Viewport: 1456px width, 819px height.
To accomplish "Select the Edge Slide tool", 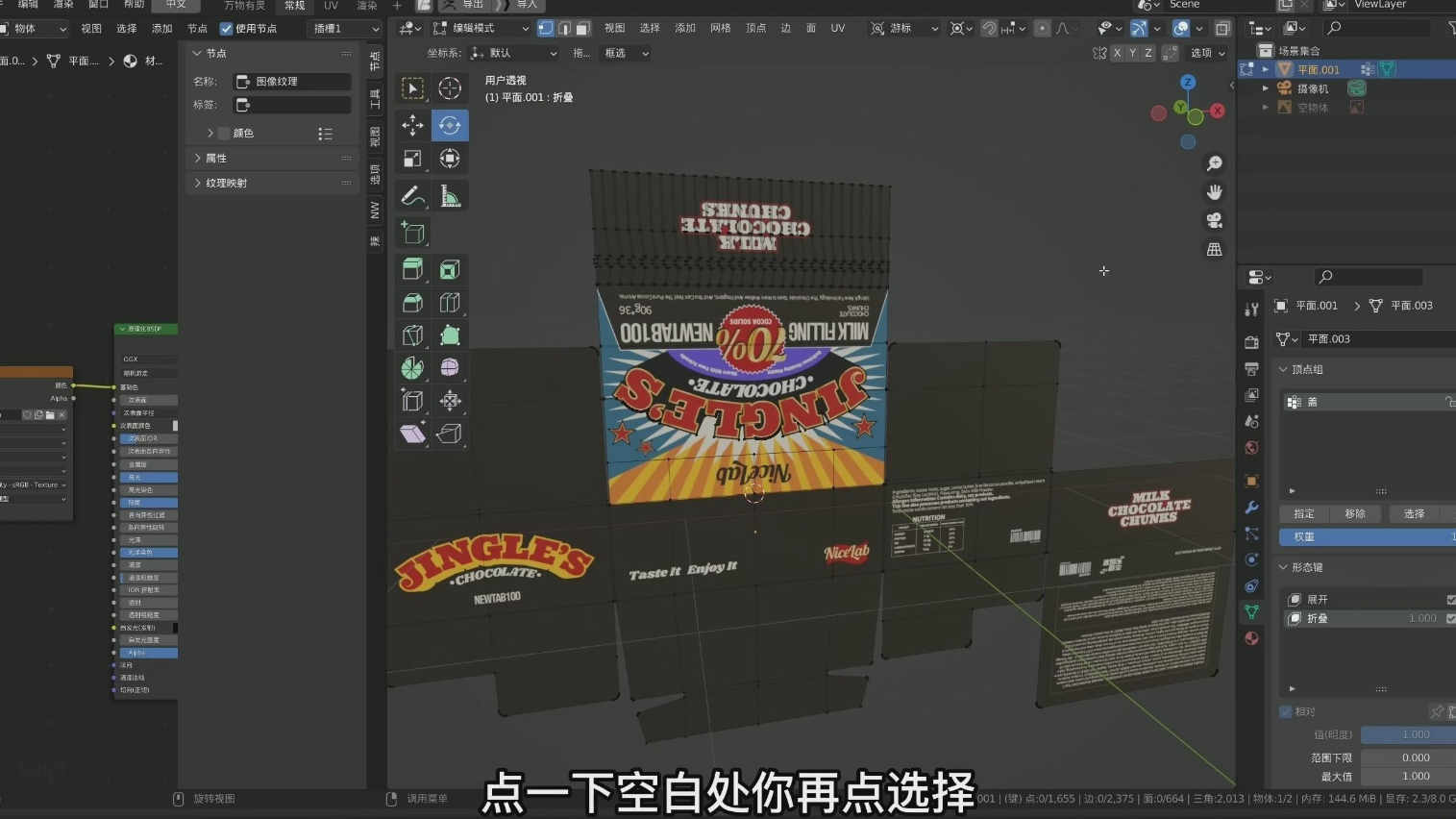I will click(412, 401).
